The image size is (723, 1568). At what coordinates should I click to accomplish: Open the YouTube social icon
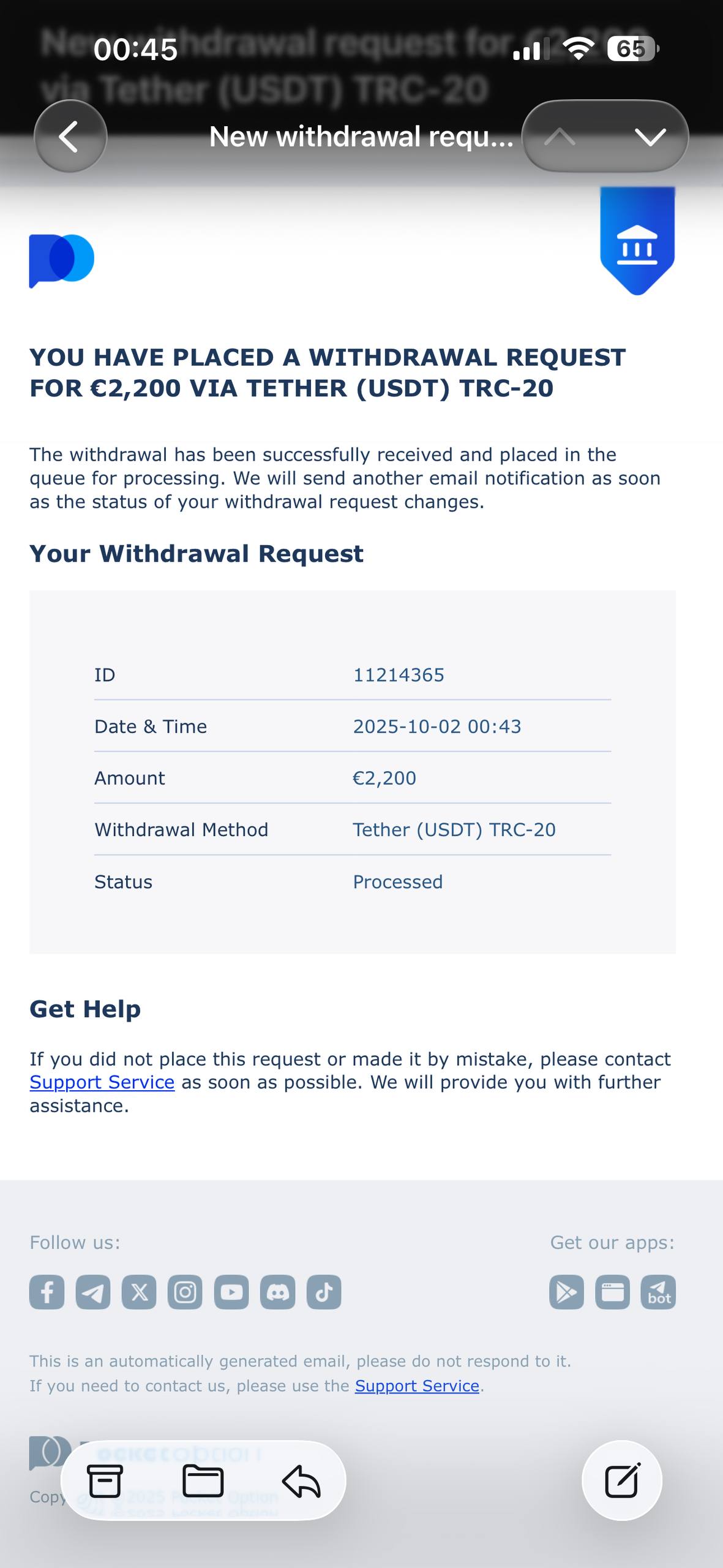231,1292
